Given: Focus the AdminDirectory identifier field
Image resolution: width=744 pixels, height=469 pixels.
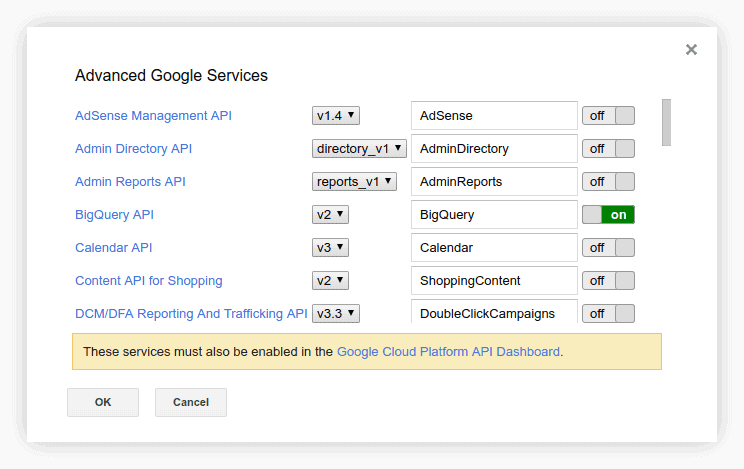Looking at the screenshot, I should pos(494,149).
